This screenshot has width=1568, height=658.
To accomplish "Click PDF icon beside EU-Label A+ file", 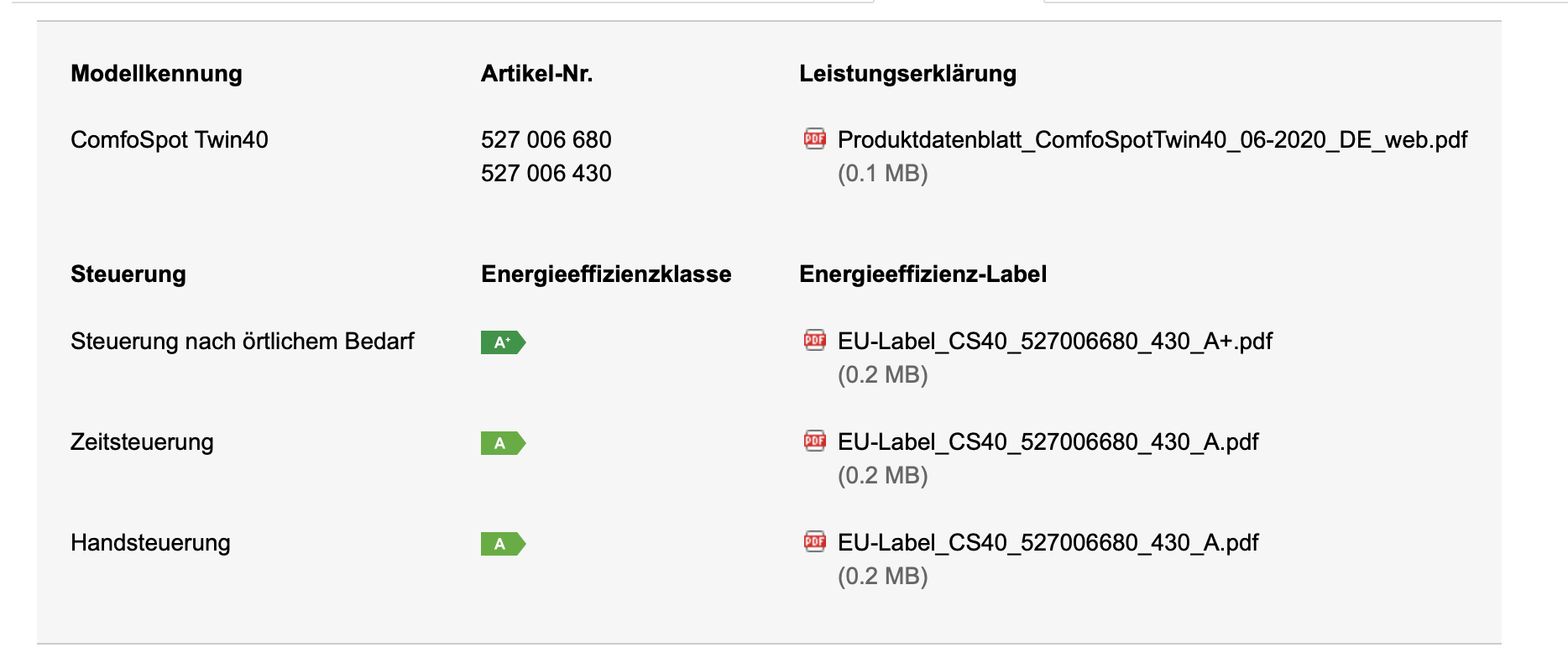I will tap(814, 340).
